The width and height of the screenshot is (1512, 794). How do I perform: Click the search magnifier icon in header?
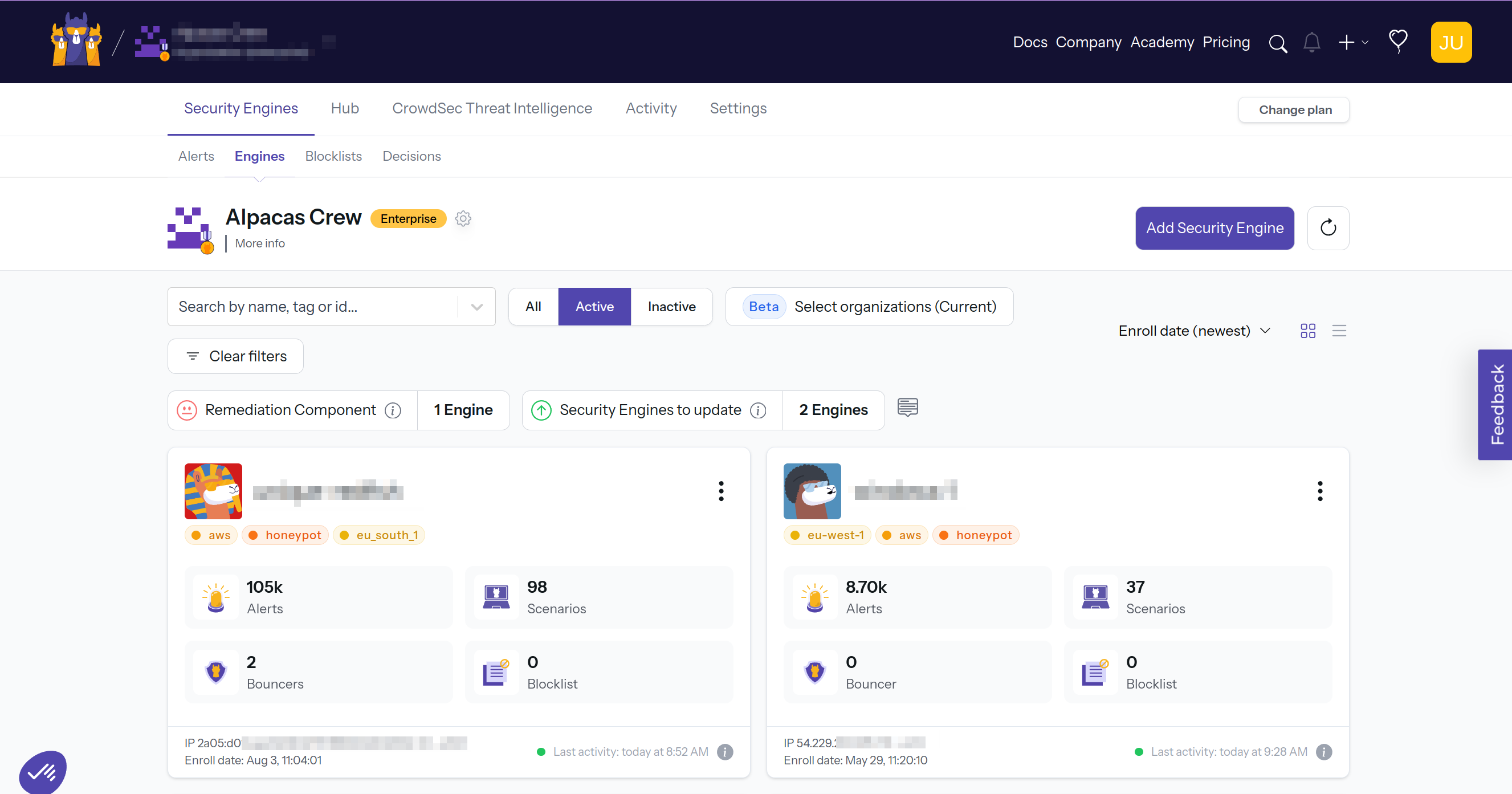[x=1277, y=43]
